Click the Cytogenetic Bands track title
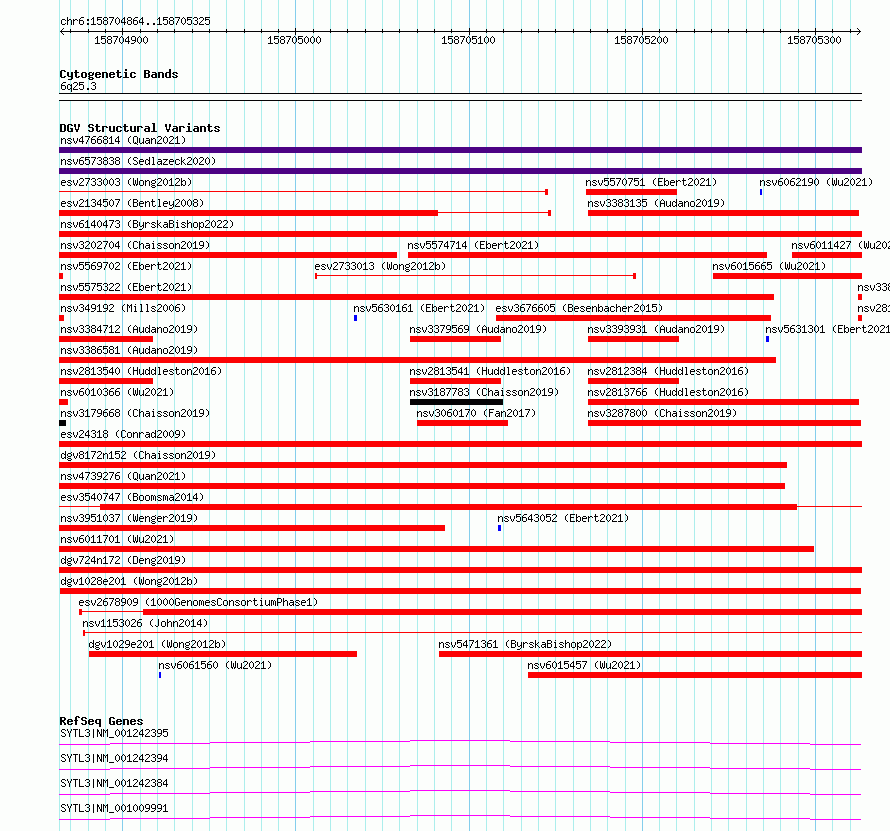Viewport: 890px width, 831px height. (x=119, y=74)
